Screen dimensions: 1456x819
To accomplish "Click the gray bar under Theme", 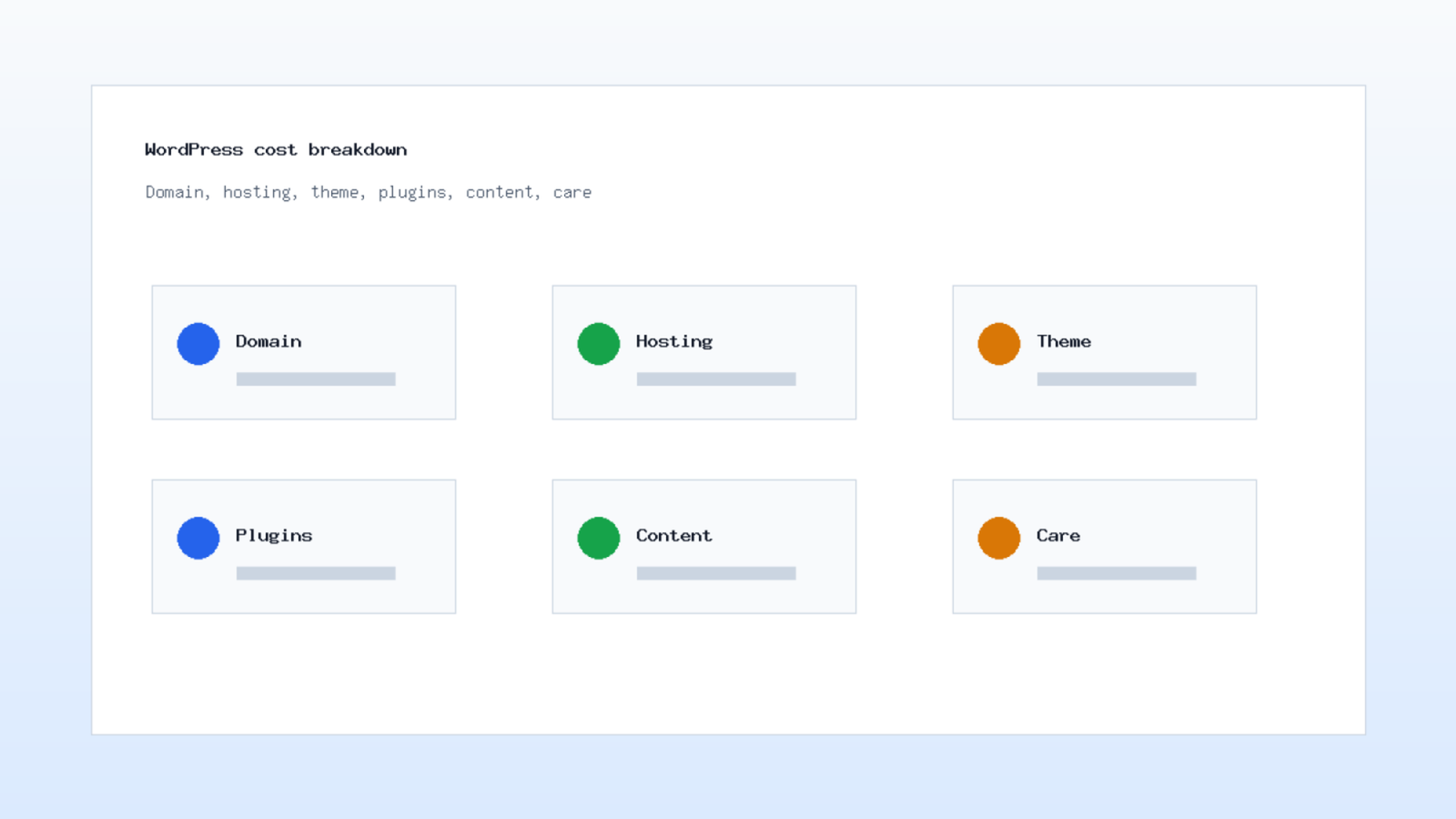I will (1117, 379).
